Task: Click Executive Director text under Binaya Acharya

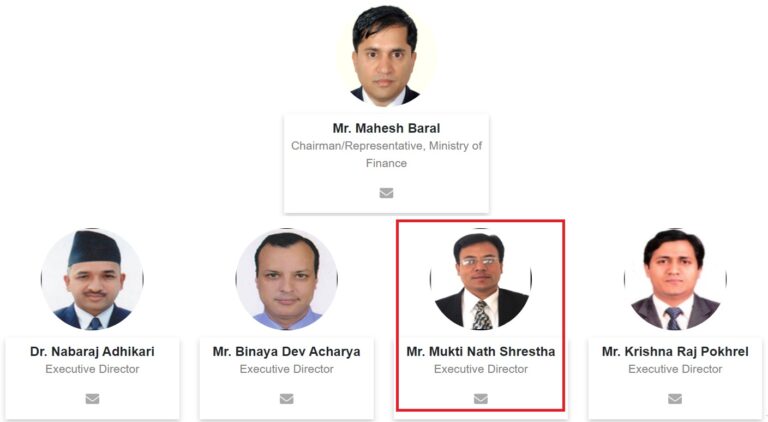Action: 287,369
